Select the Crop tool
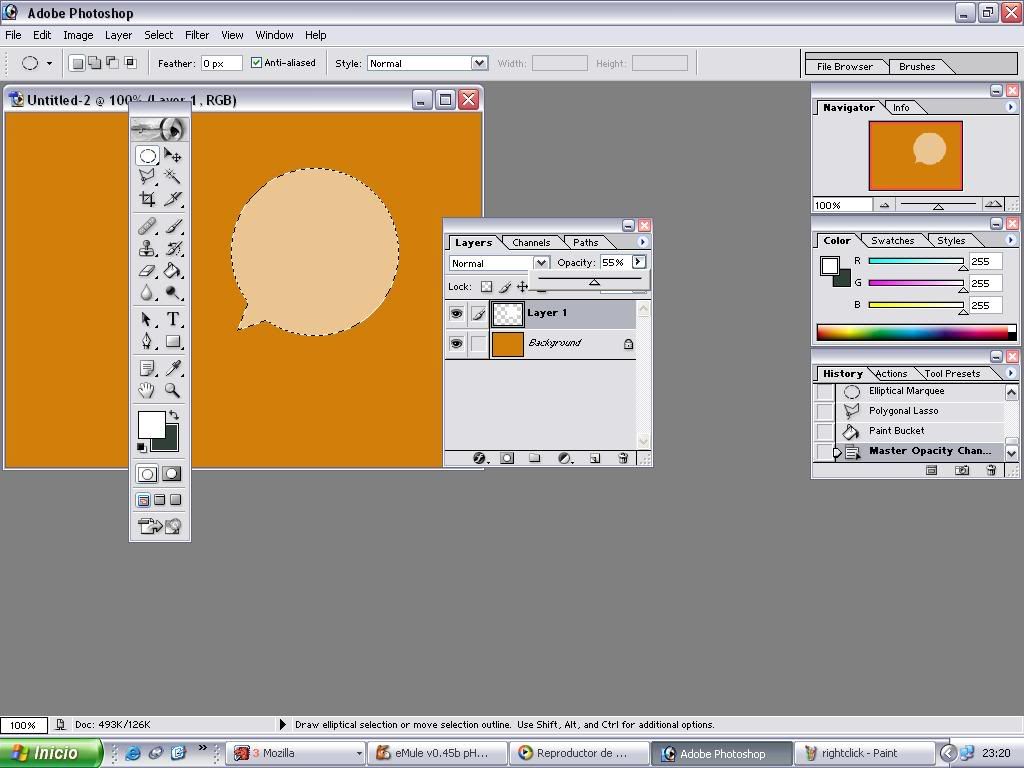The height and width of the screenshot is (768, 1024). click(147, 199)
